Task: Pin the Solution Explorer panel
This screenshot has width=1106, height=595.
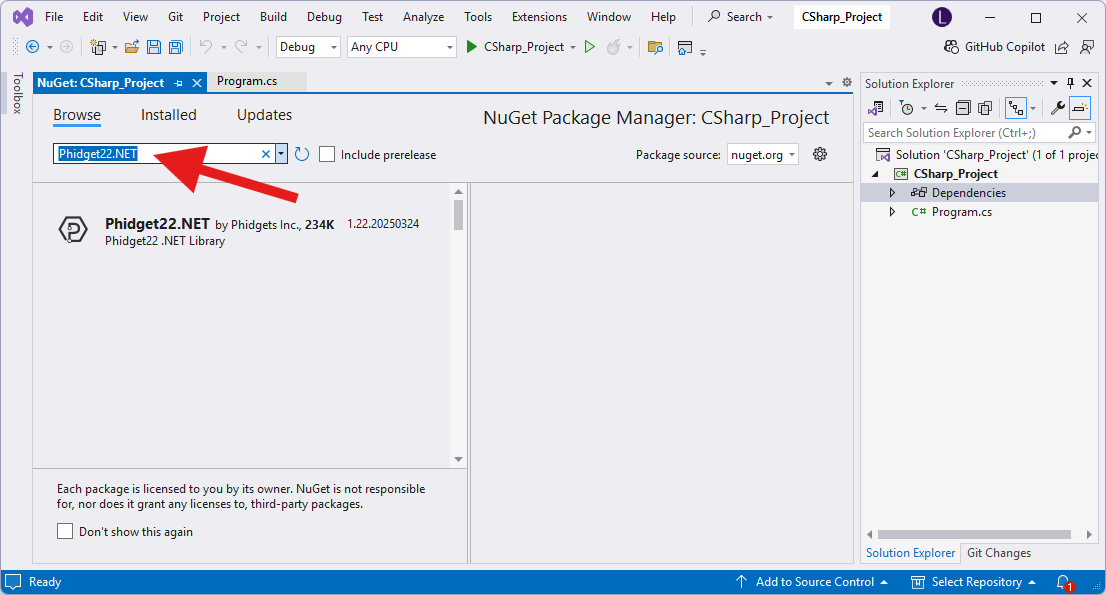Action: coord(1070,83)
